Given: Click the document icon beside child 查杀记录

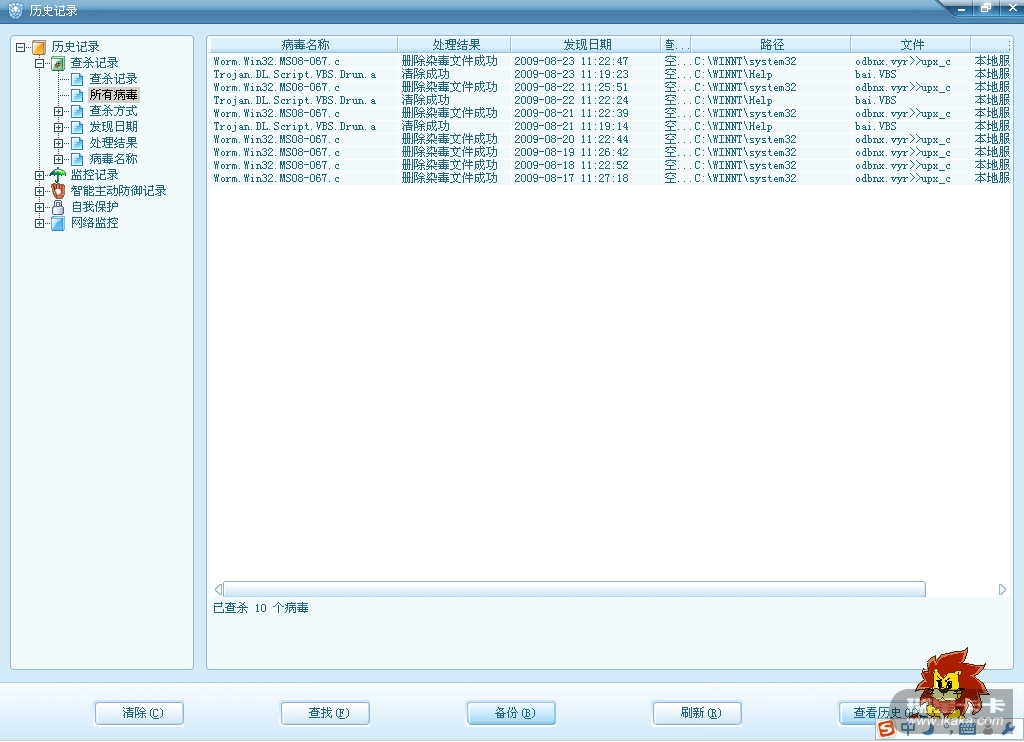Looking at the screenshot, I should [77, 79].
